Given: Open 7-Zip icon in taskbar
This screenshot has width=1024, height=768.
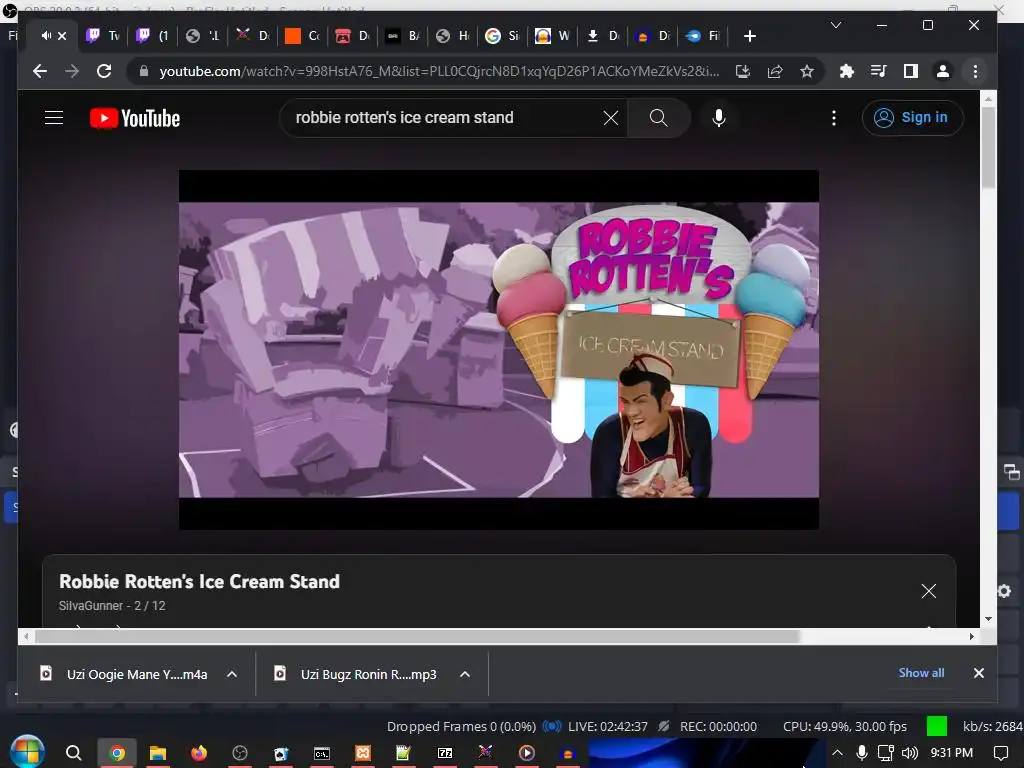Looking at the screenshot, I should pos(445,753).
